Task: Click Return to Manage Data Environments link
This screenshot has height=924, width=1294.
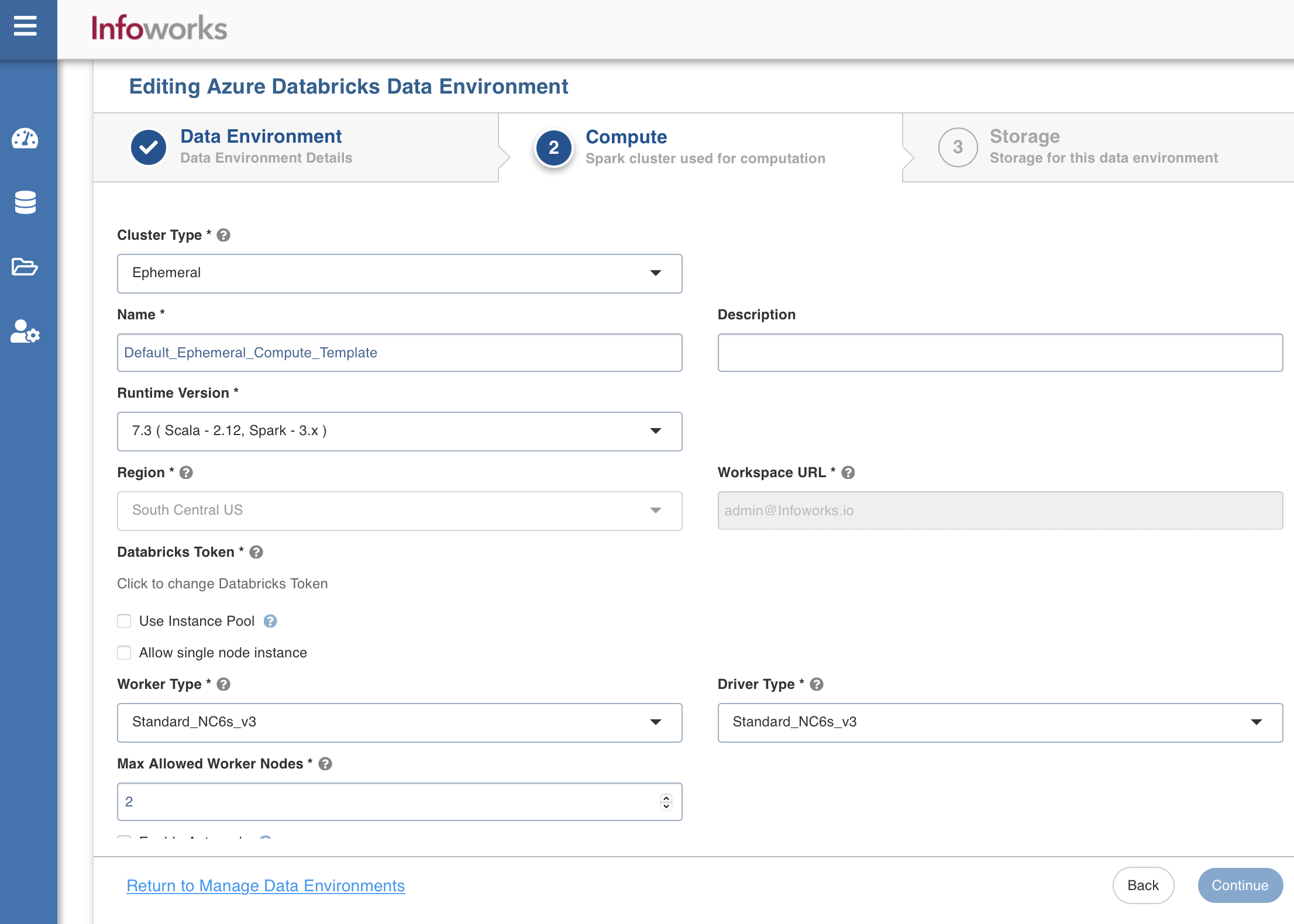Action: click(x=266, y=885)
